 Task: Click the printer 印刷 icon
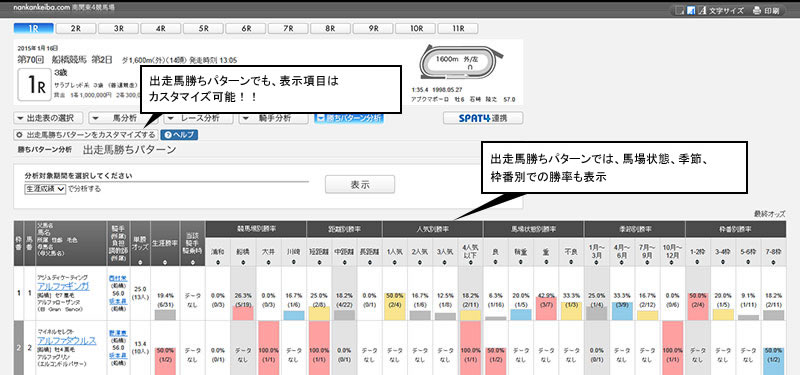(x=757, y=11)
